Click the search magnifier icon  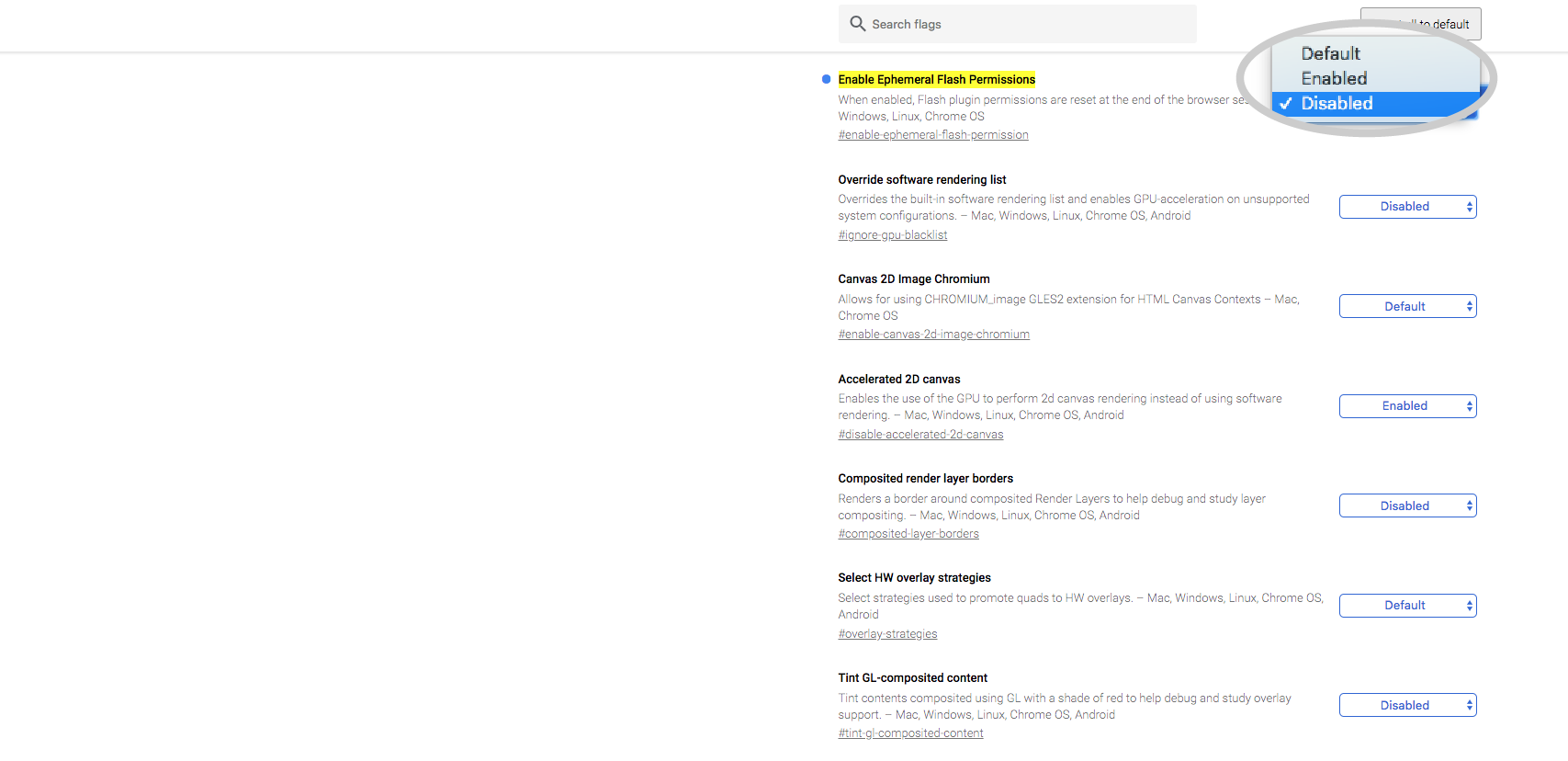click(x=857, y=24)
